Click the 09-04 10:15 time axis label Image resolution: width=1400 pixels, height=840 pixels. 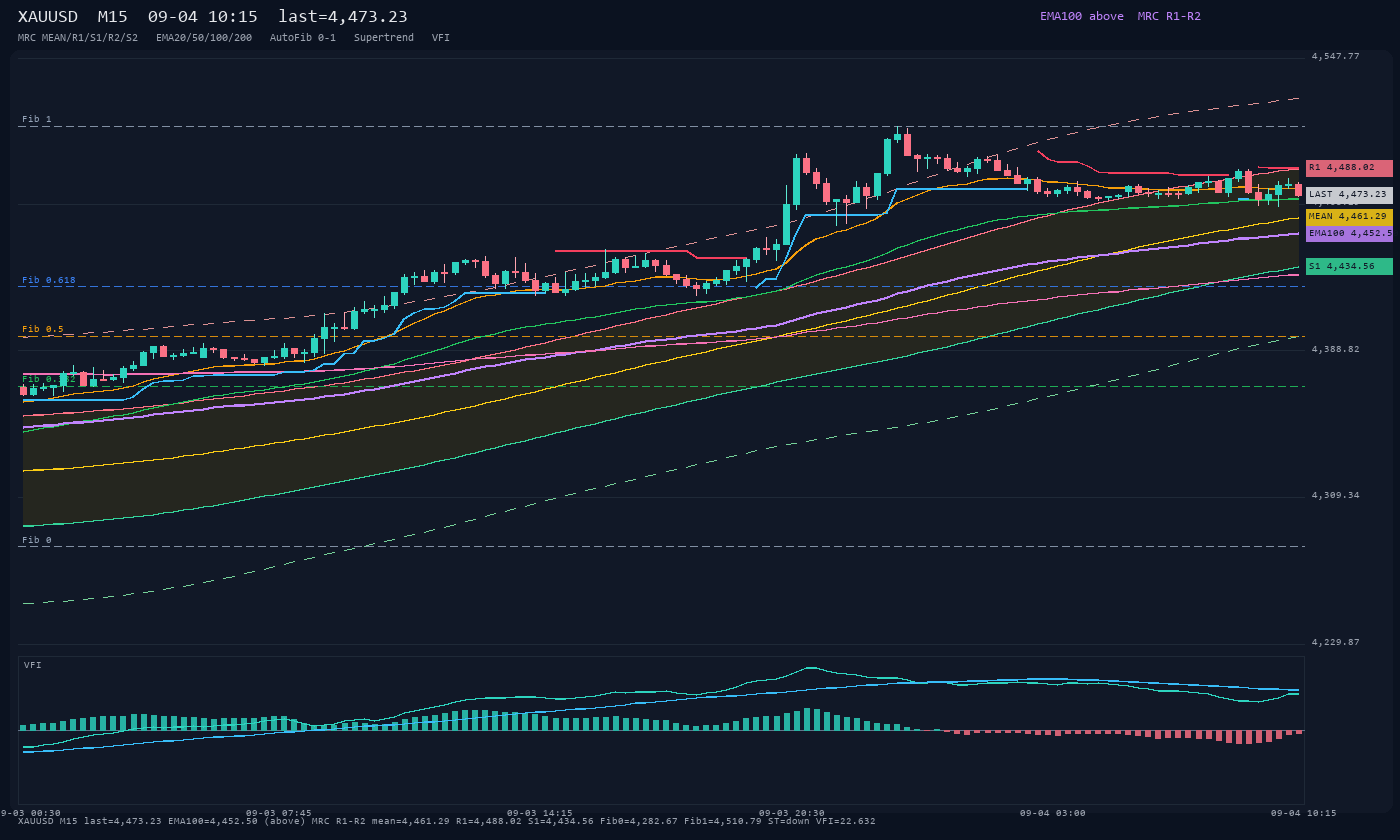[x=1304, y=813]
